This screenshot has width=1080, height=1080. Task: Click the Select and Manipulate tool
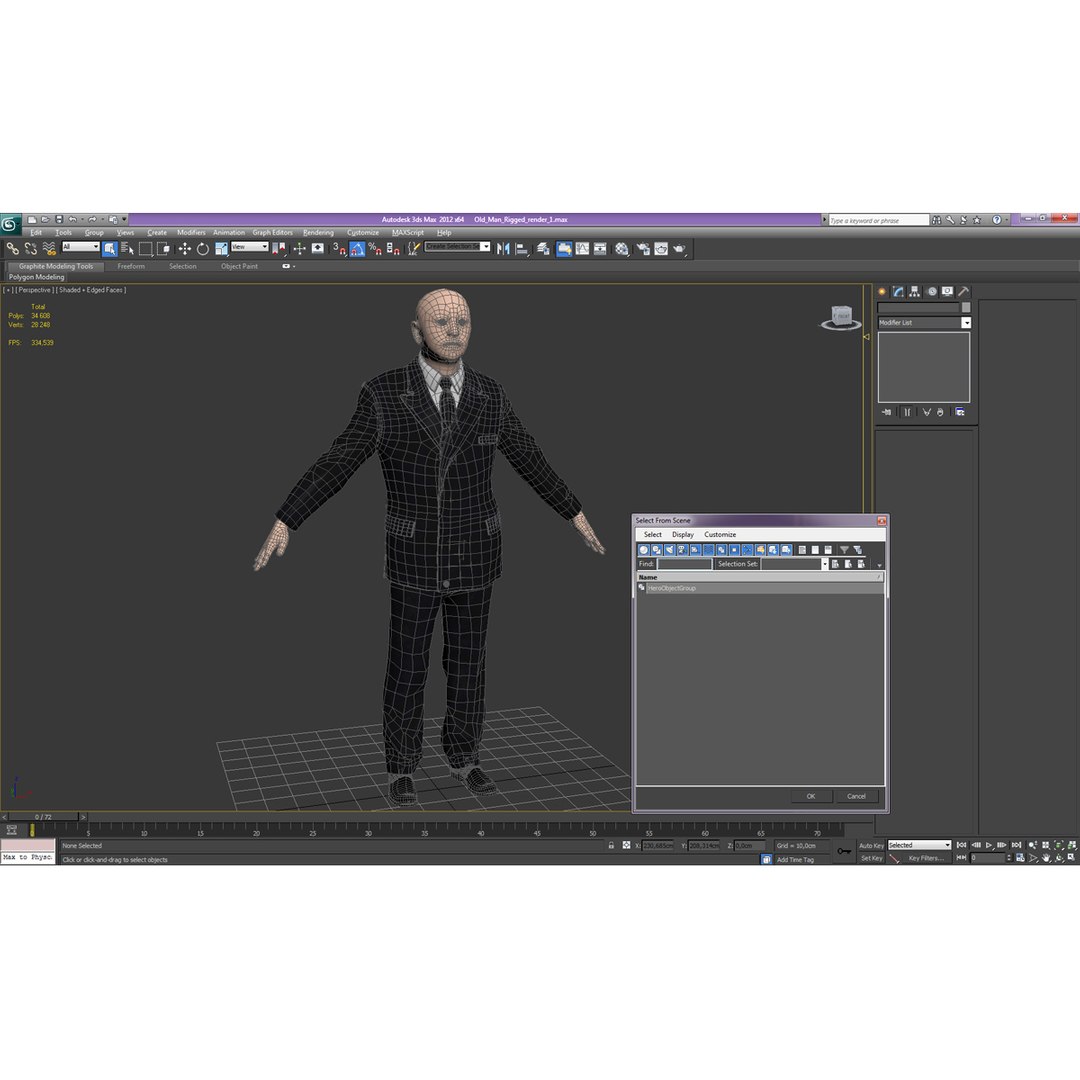pos(300,249)
